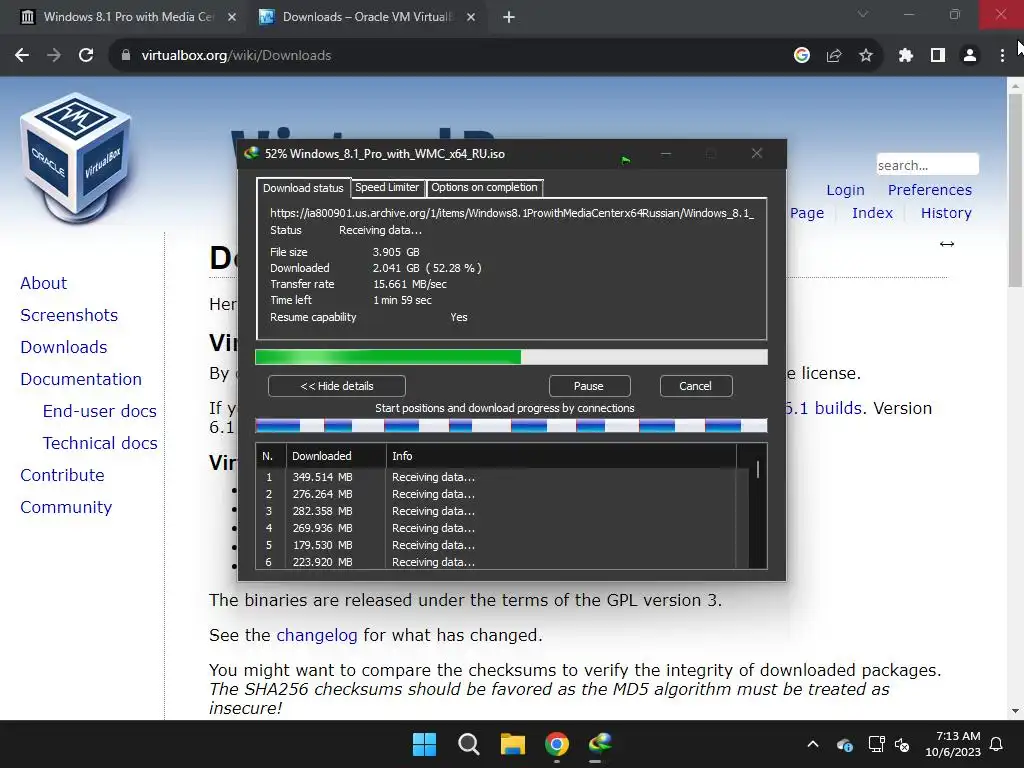Click Chrome icon on taskbar

pyautogui.click(x=556, y=744)
